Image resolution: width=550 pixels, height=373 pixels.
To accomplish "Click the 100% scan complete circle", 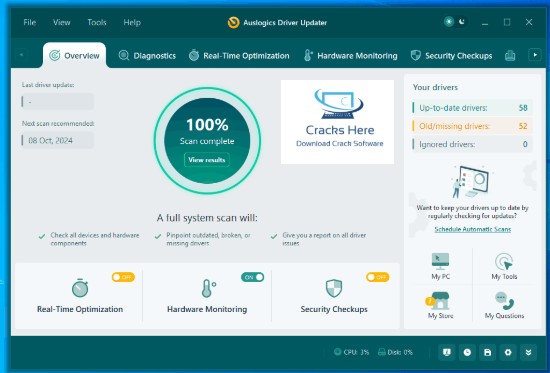I will pos(207,140).
